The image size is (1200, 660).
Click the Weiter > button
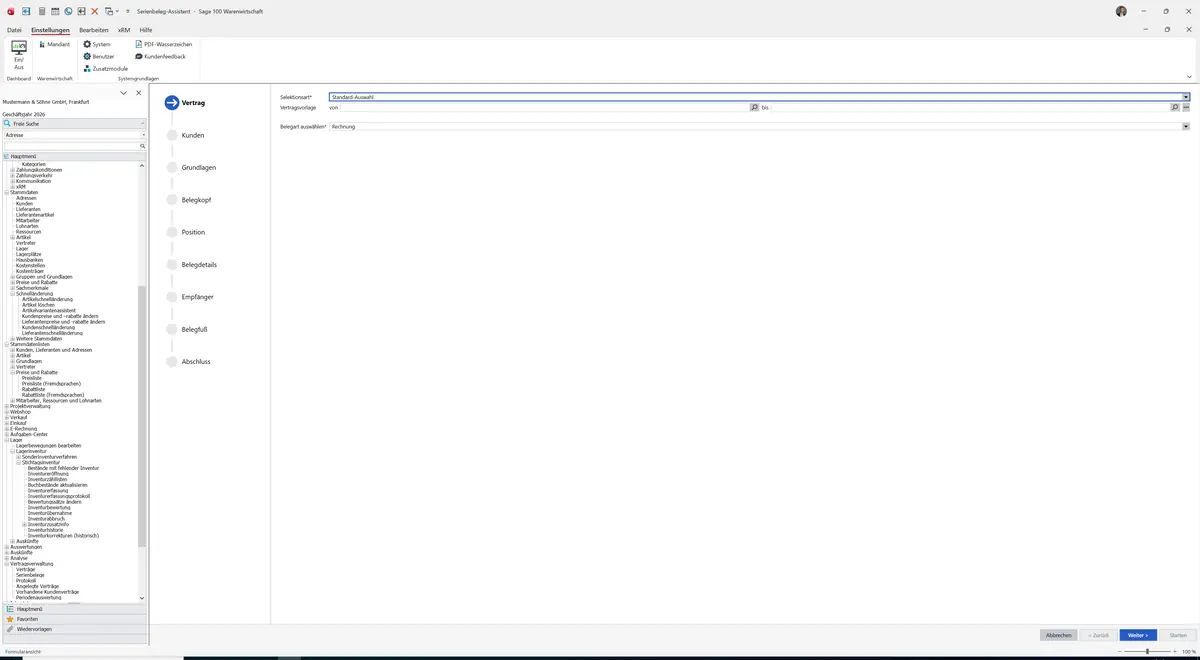pyautogui.click(x=1138, y=635)
